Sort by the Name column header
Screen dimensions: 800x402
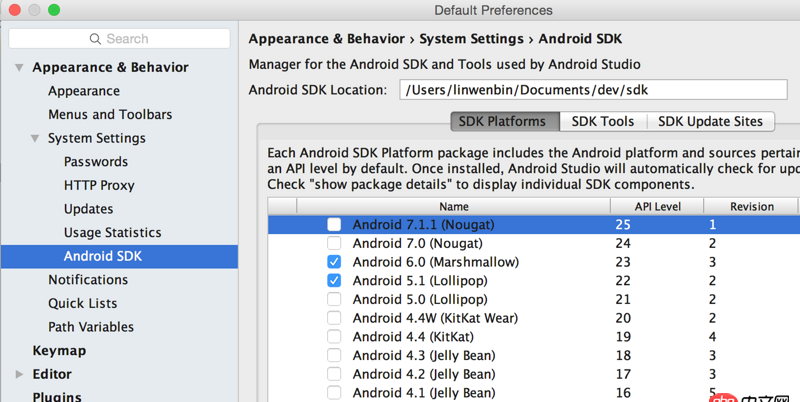pos(454,207)
